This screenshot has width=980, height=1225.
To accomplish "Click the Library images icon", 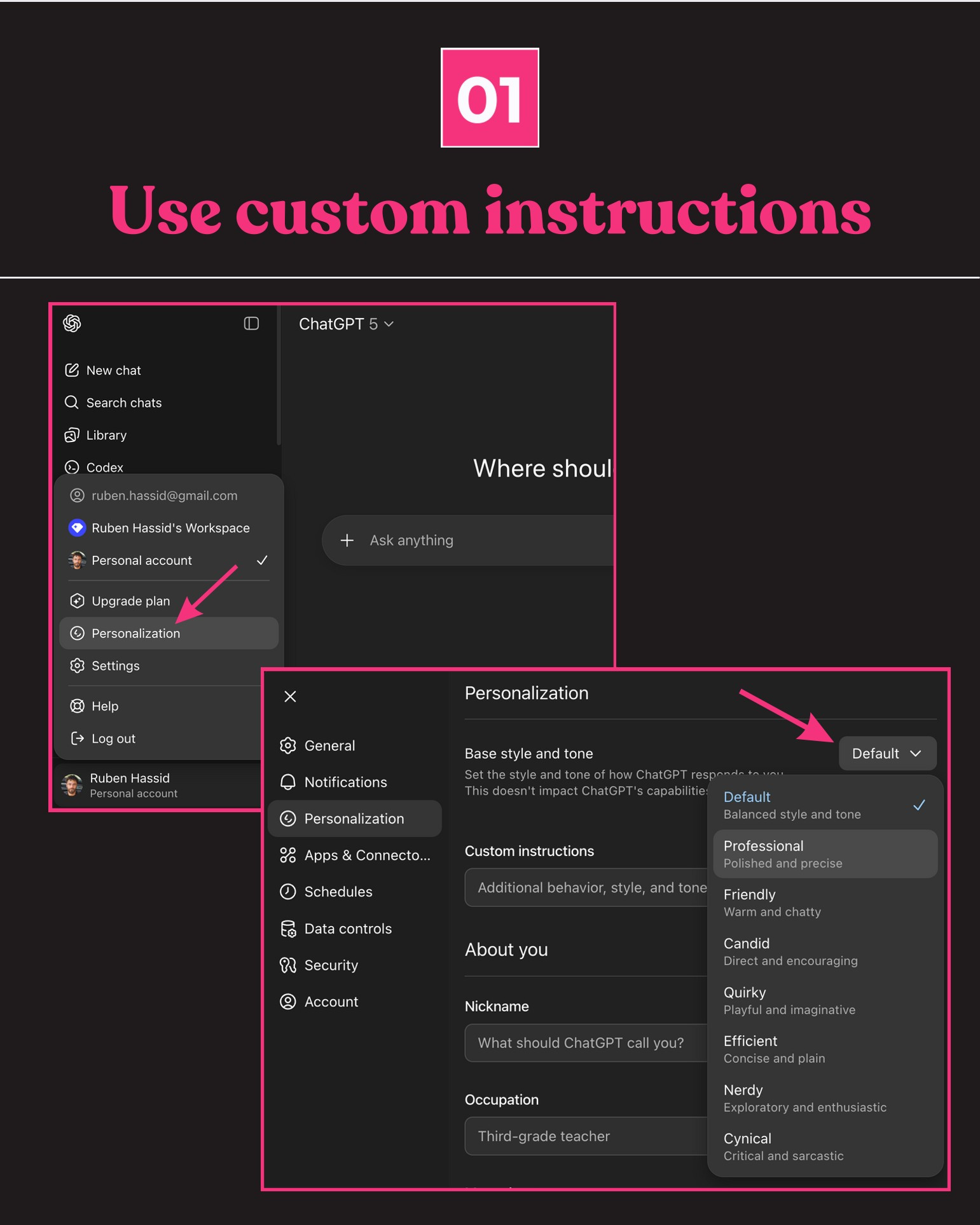I will coord(72,435).
